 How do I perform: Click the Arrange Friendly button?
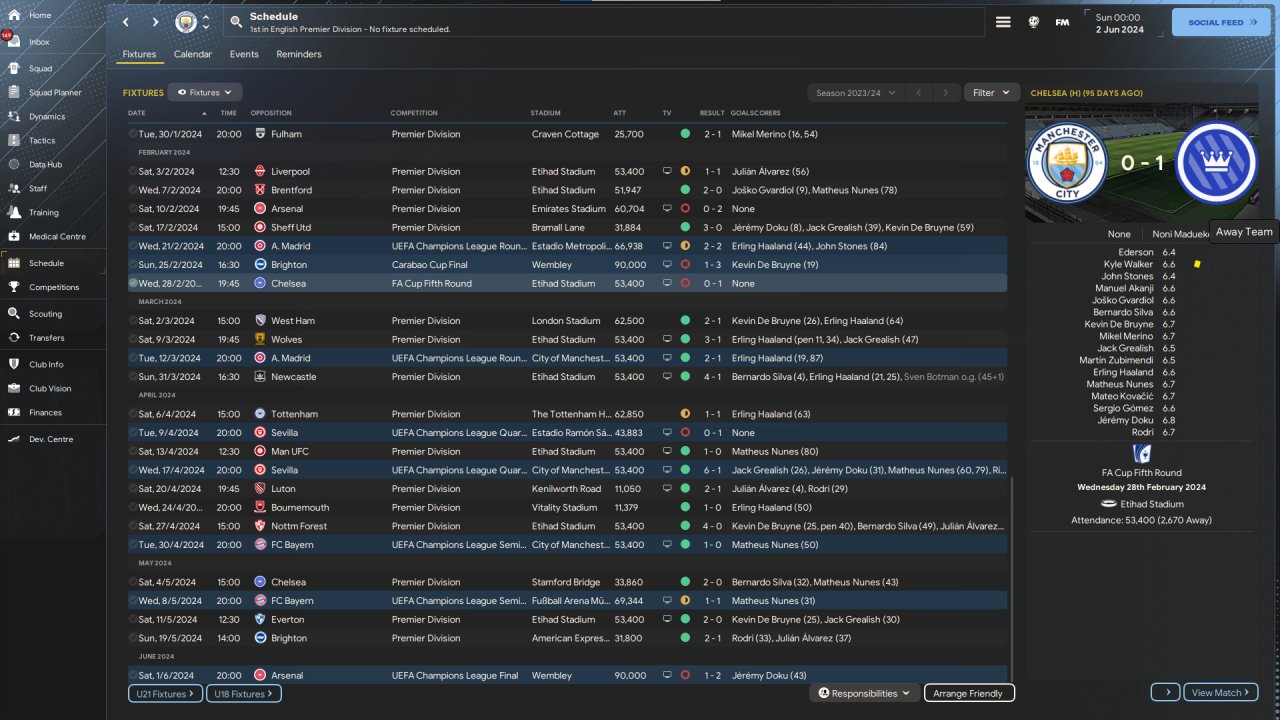pos(969,693)
